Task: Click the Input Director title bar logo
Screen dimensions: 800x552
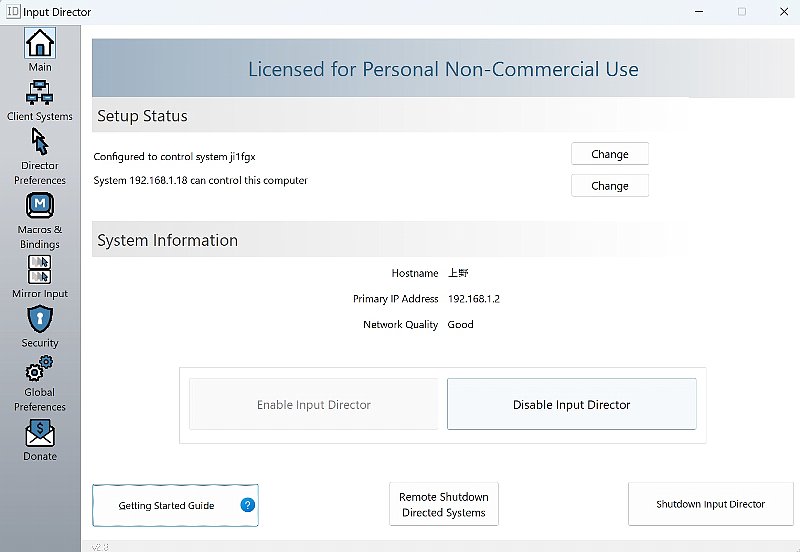Action: (x=13, y=11)
